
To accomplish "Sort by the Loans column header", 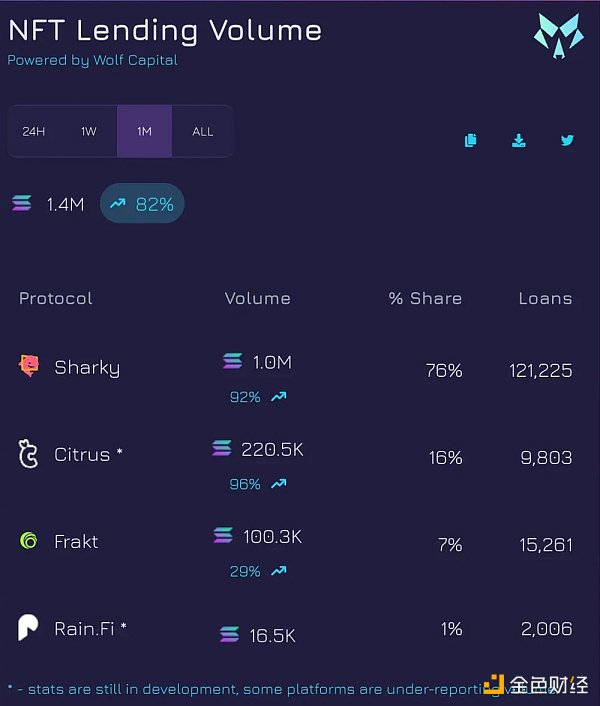I will click(x=545, y=298).
